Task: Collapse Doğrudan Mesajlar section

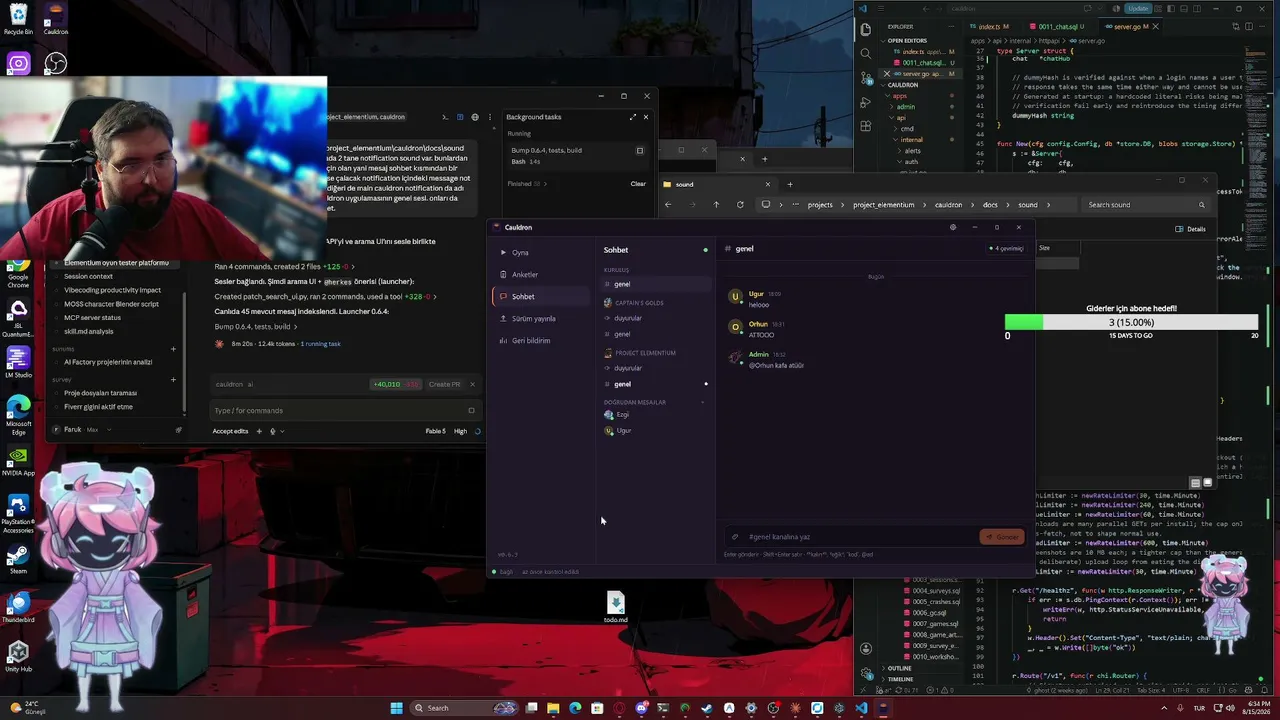Action: click(x=702, y=402)
